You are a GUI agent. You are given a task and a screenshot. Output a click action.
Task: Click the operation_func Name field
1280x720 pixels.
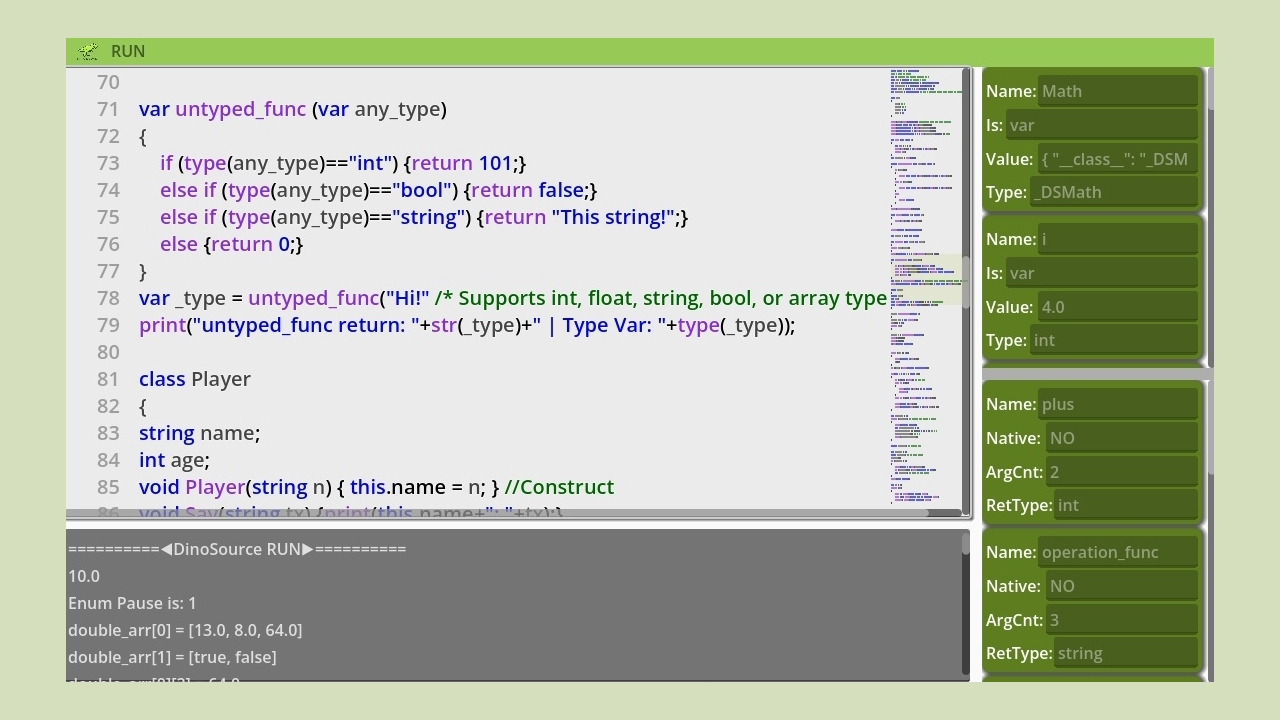pyautogui.click(x=1118, y=552)
